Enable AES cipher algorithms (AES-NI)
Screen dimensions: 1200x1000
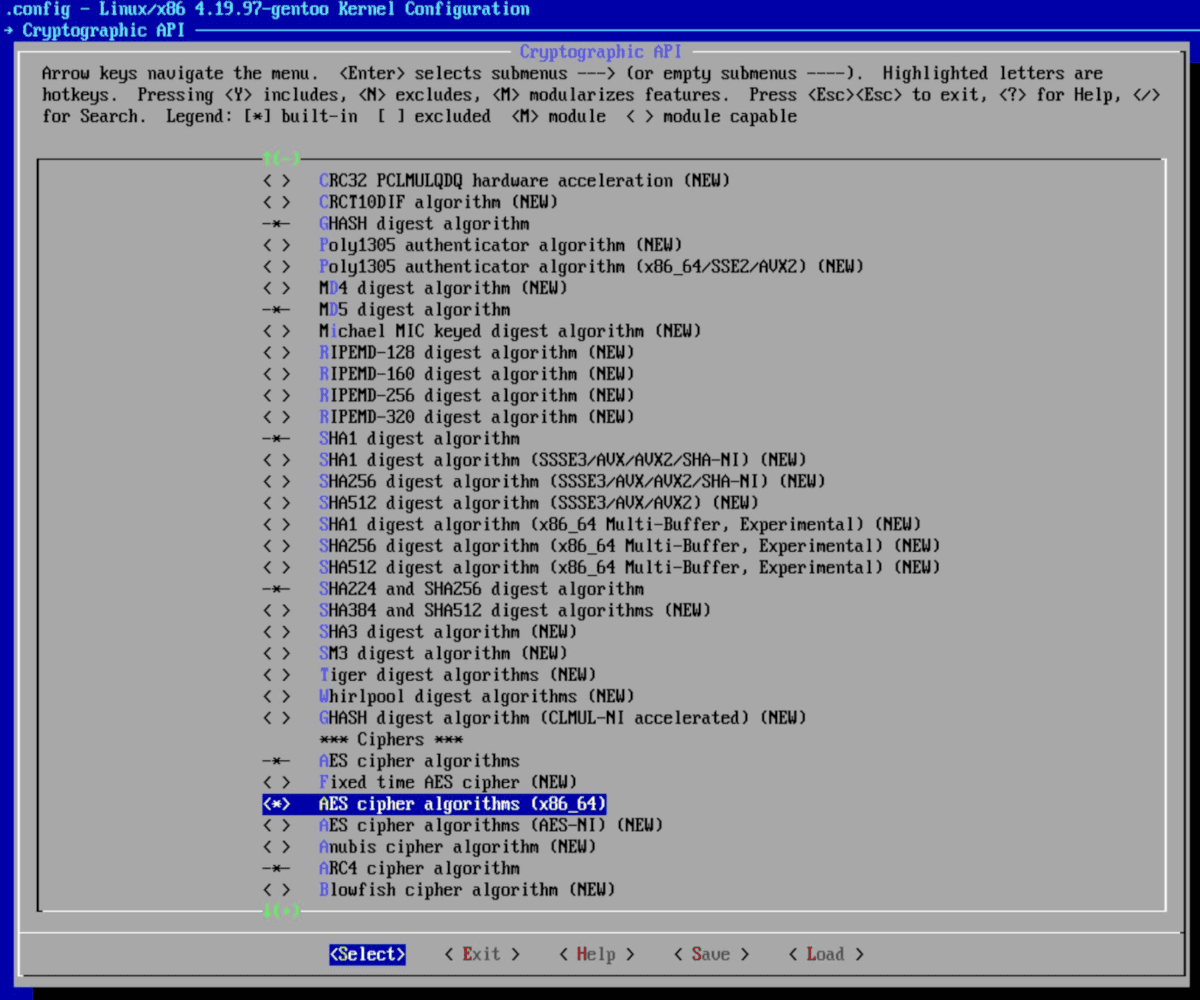277,825
